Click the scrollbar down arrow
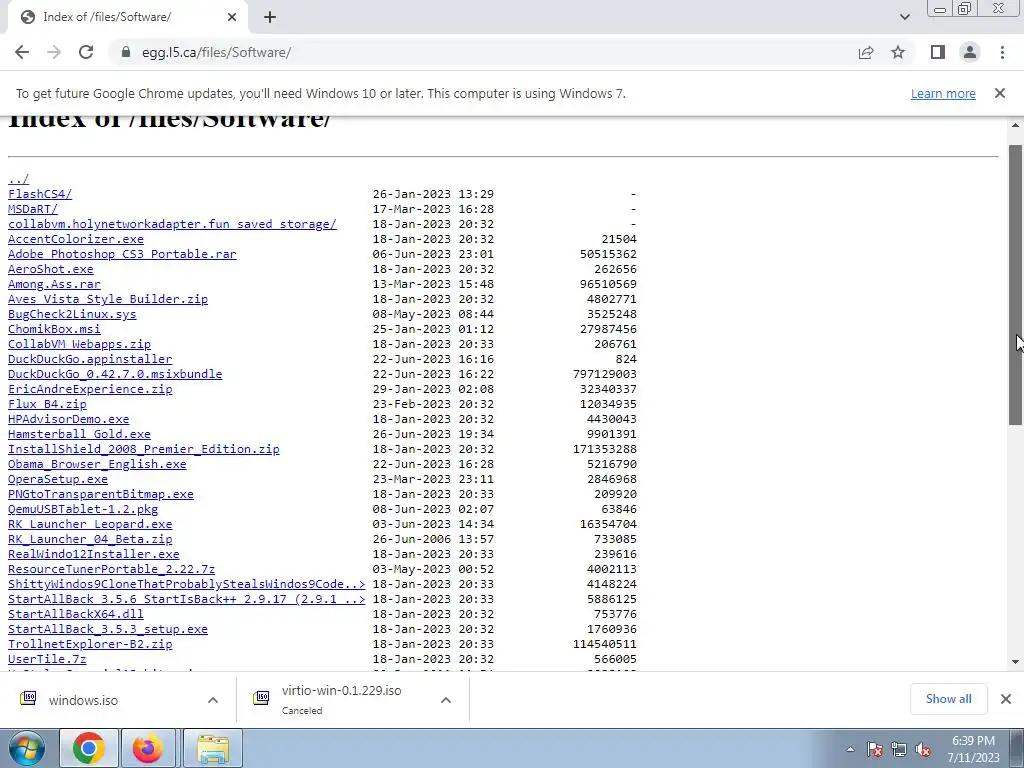This screenshot has height=768, width=1024. [1016, 662]
